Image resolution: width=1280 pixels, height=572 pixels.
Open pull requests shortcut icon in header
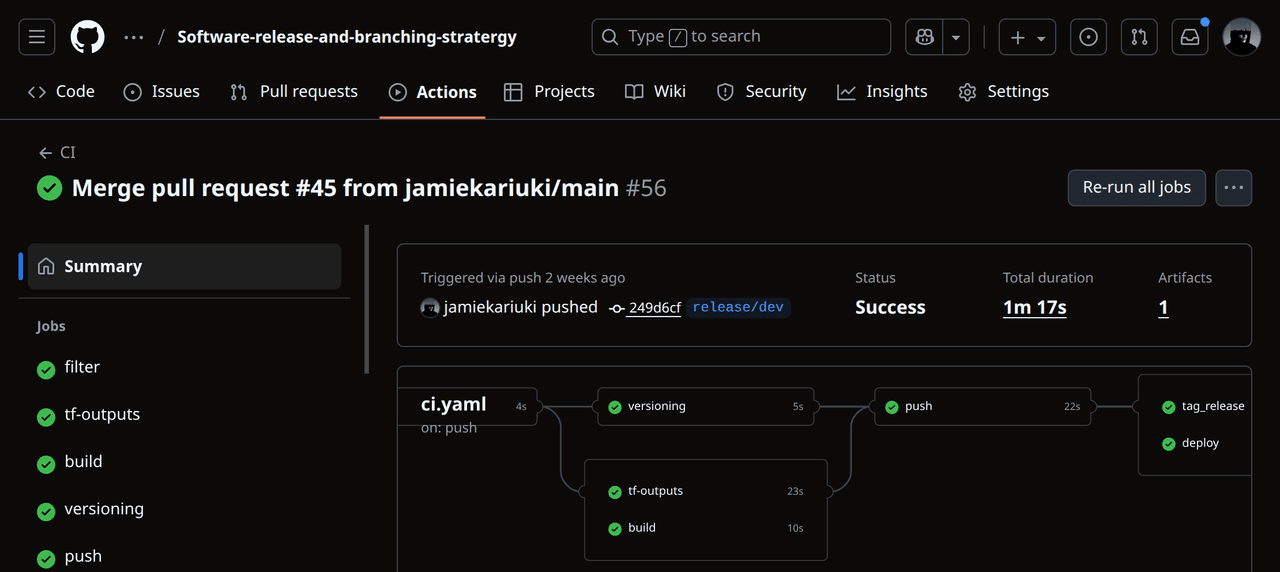tap(1139, 37)
